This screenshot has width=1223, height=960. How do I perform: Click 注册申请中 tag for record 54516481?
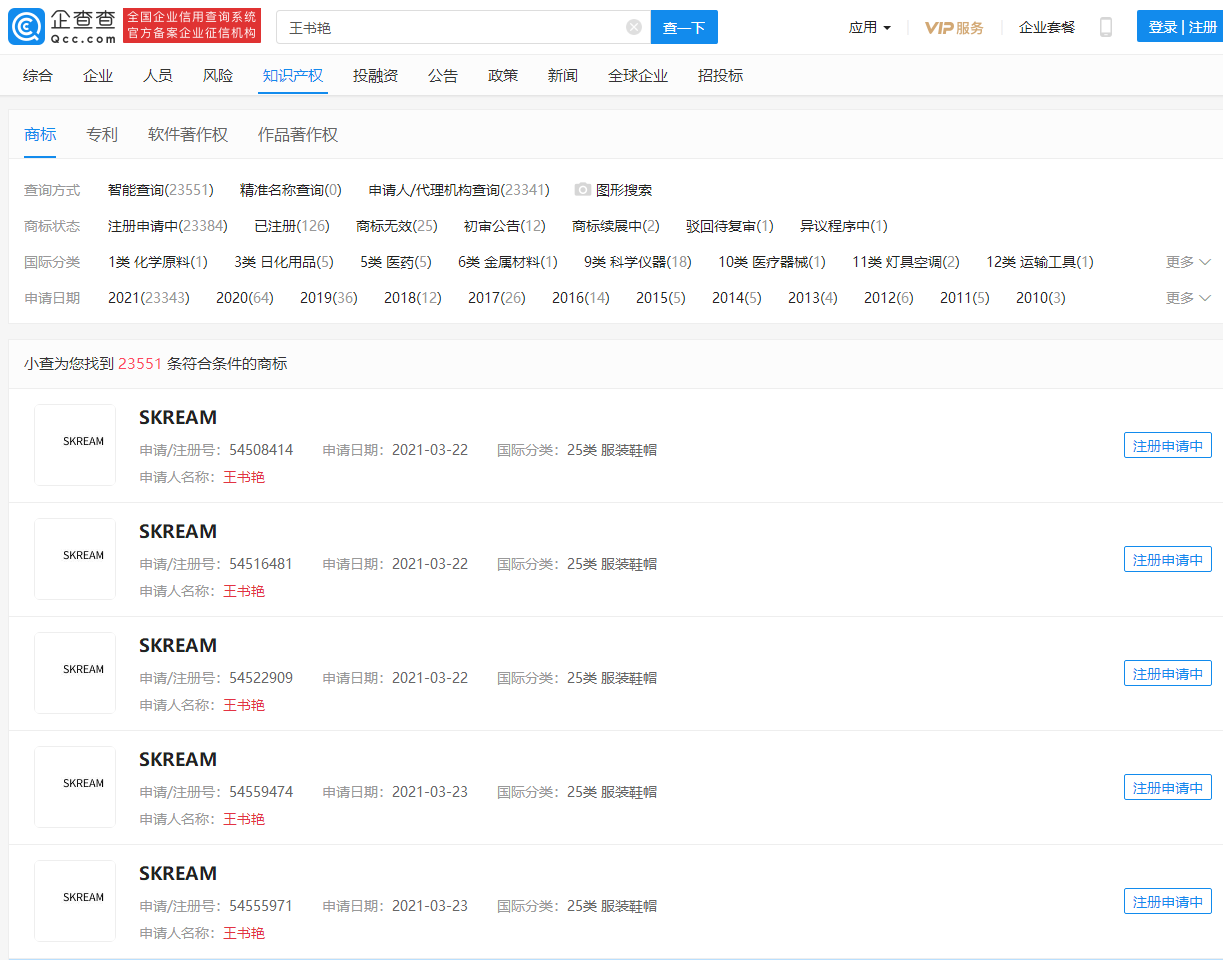tap(1168, 559)
